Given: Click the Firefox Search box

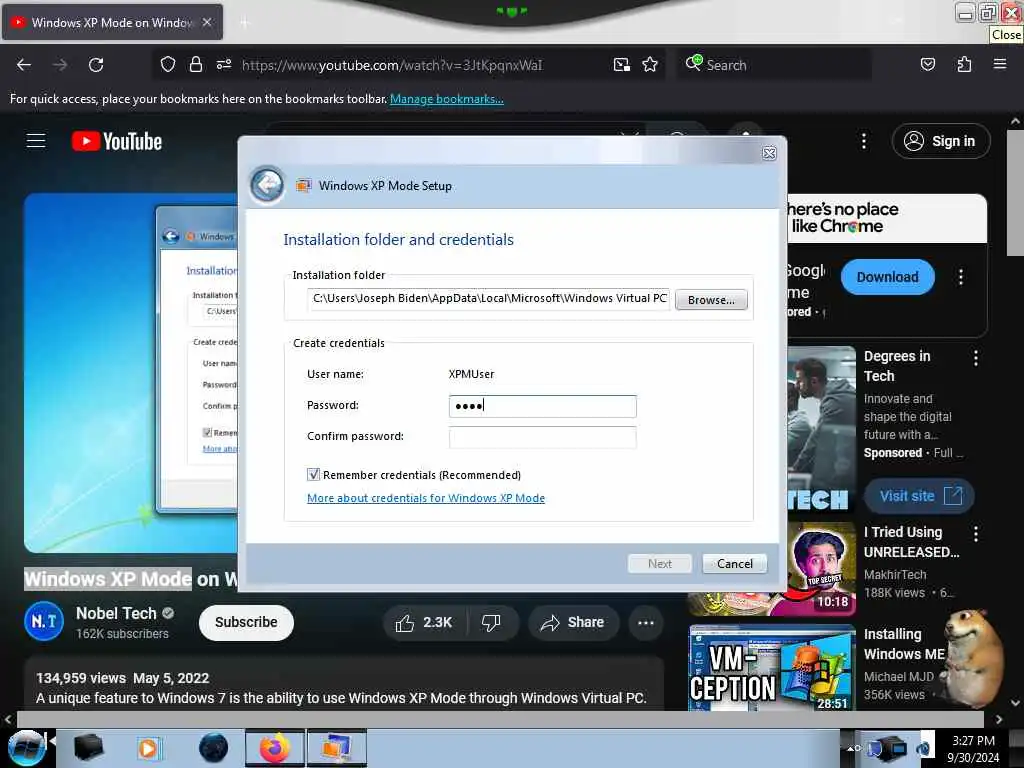Looking at the screenshot, I should (774, 65).
